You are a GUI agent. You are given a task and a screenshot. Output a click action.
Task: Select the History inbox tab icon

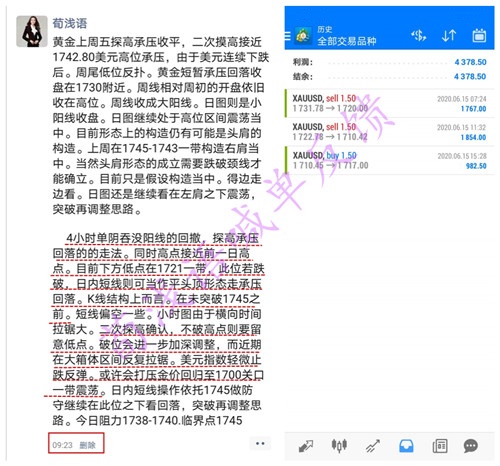pyautogui.click(x=406, y=446)
